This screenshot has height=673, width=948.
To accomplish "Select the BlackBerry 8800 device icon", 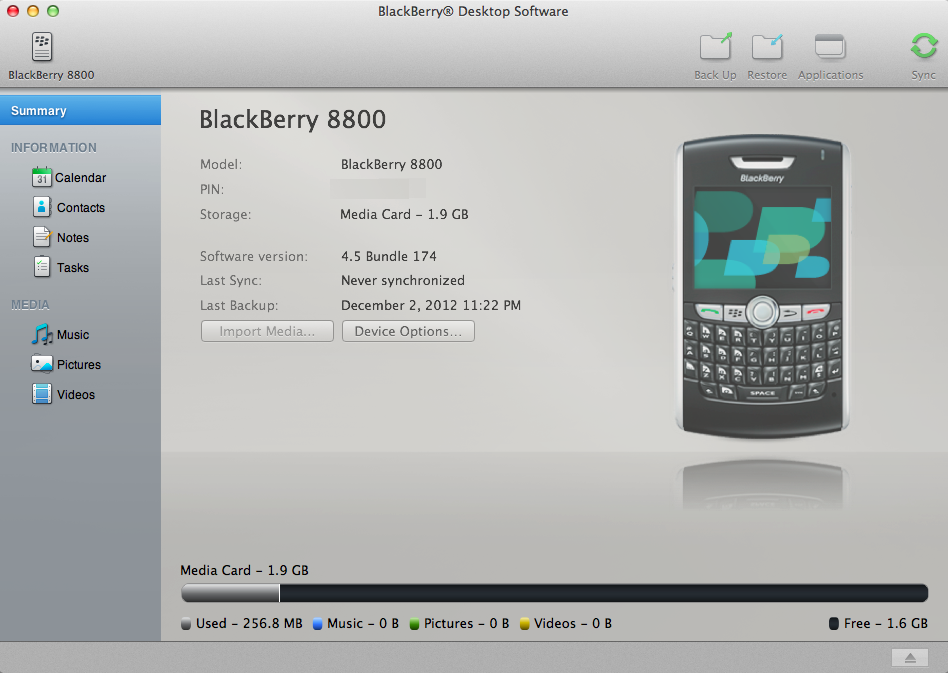I will (42, 47).
